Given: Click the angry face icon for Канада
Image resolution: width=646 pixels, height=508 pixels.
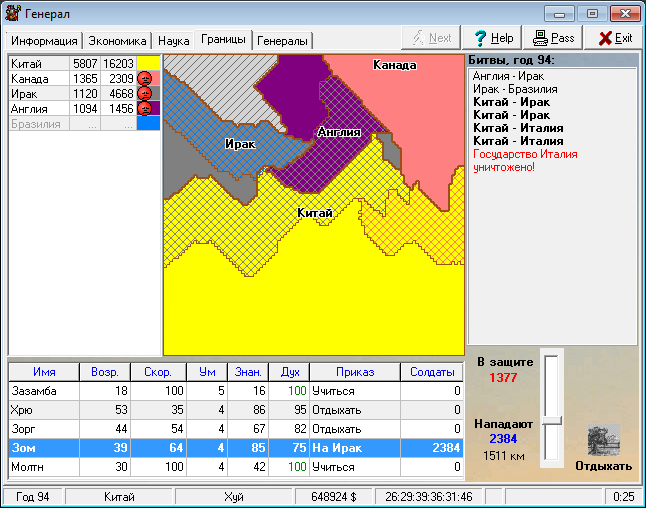Looking at the screenshot, I should click(x=144, y=78).
